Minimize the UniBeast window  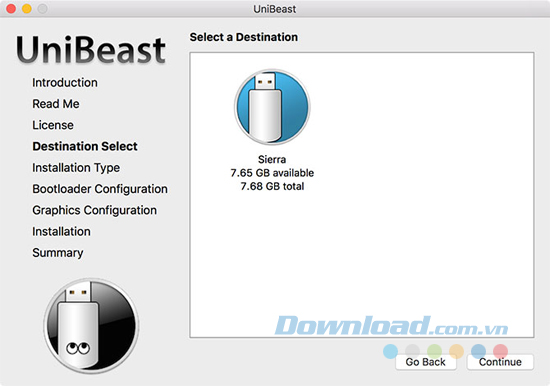[x=27, y=9]
